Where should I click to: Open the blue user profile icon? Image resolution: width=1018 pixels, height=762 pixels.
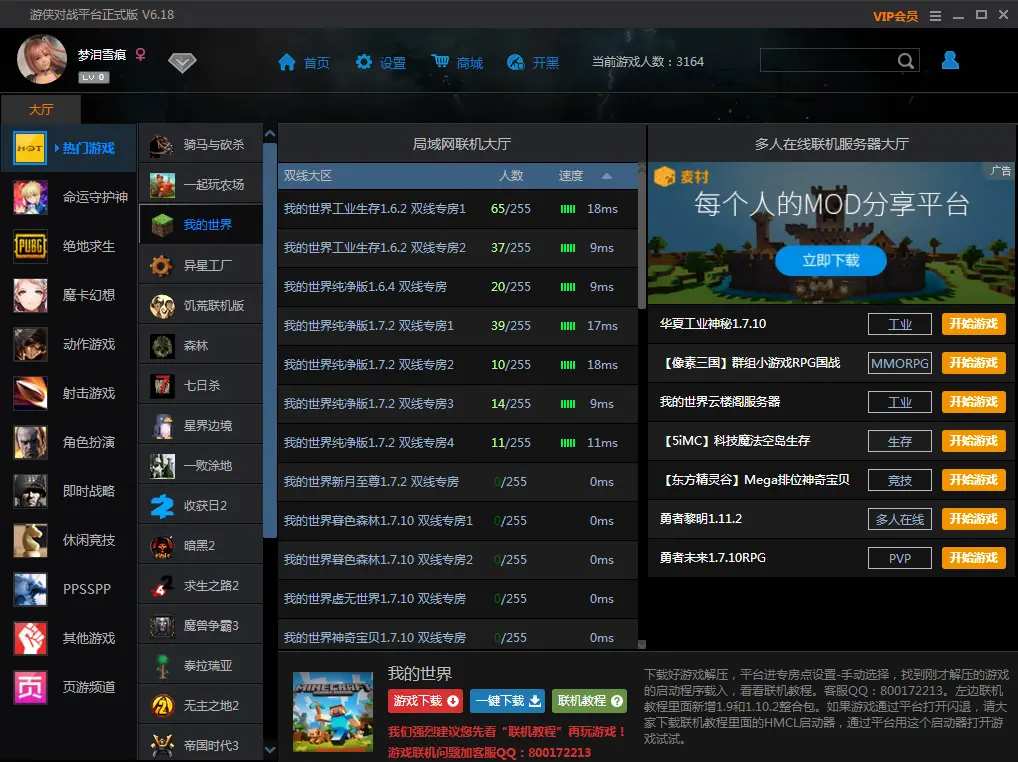(x=950, y=60)
